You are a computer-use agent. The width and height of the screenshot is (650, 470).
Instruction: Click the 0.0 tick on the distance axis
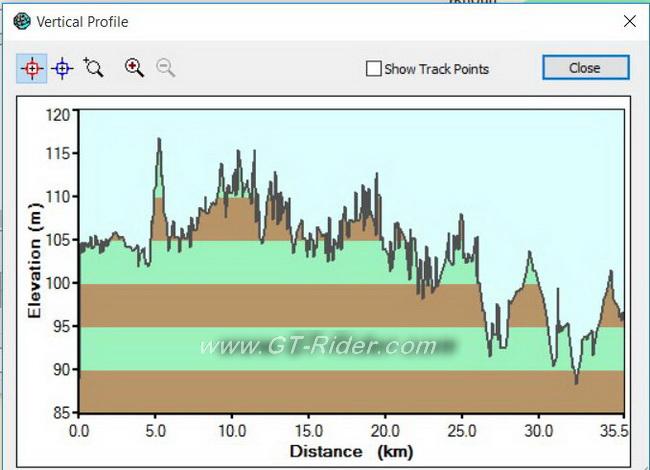pyautogui.click(x=79, y=430)
